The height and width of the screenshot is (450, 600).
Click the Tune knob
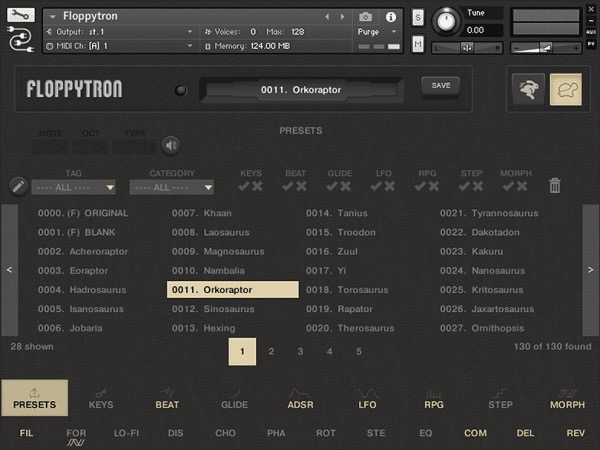446,21
